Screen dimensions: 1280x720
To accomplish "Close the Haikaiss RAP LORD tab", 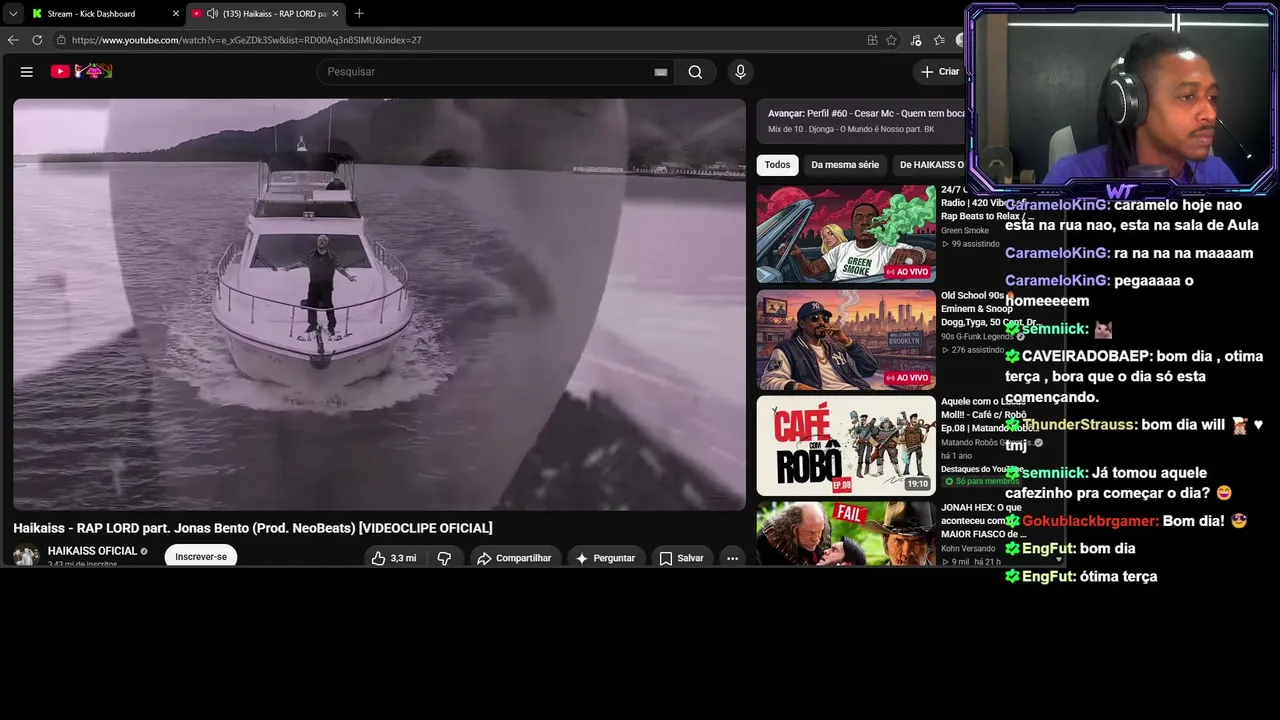I will (x=335, y=14).
